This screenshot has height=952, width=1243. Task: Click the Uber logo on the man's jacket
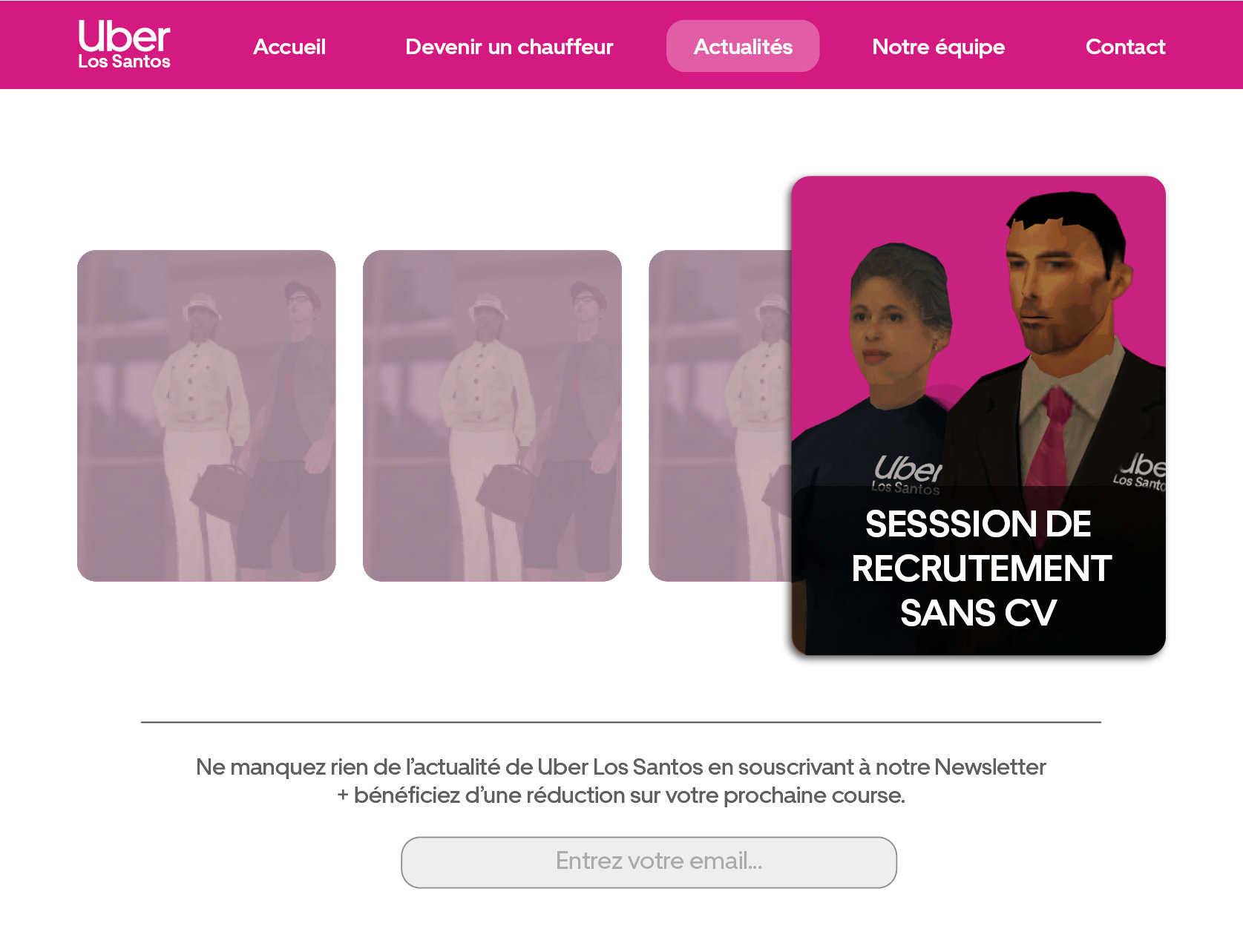[1140, 471]
